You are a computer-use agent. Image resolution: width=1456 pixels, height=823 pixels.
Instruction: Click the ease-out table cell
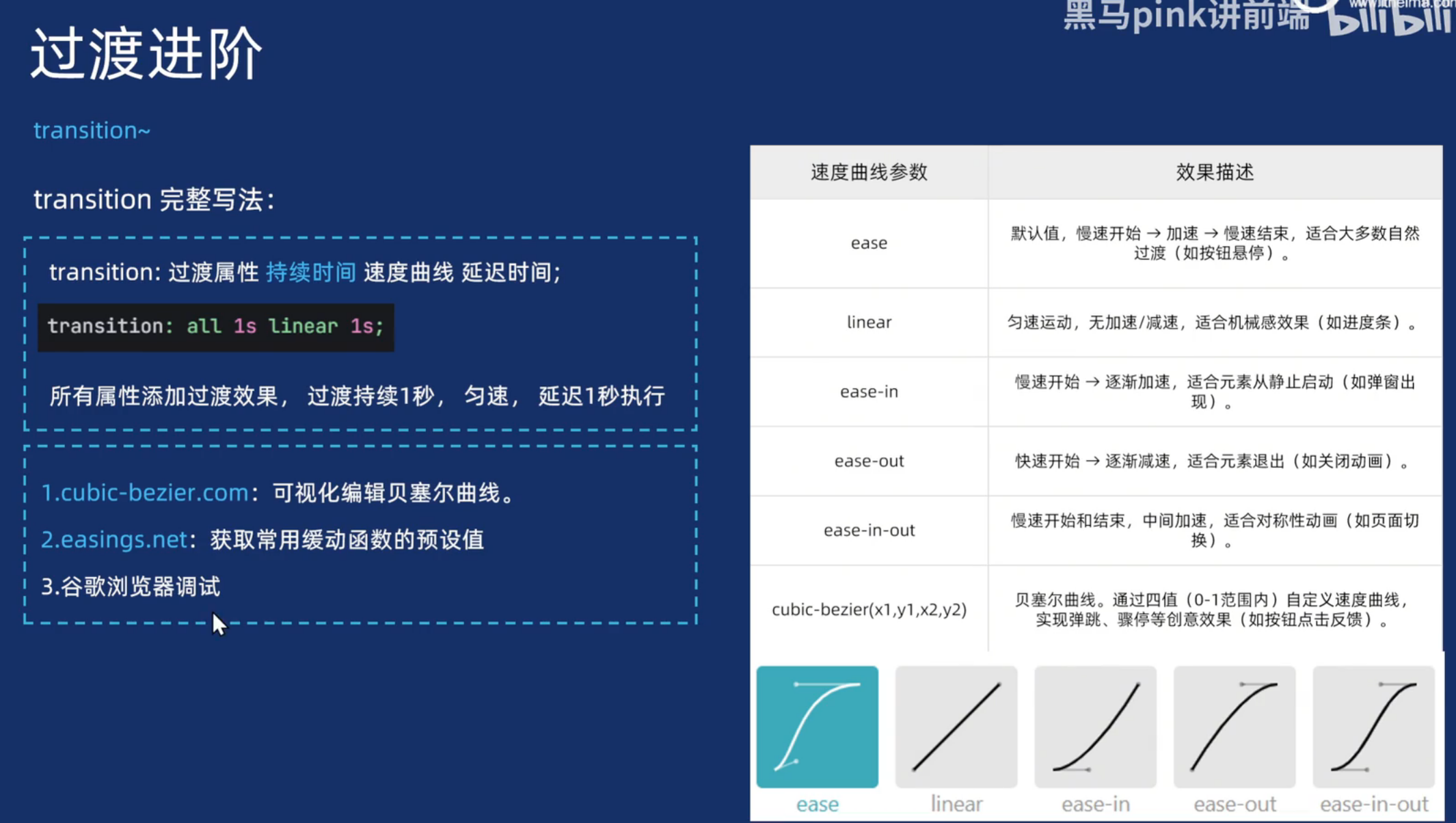[x=869, y=461]
